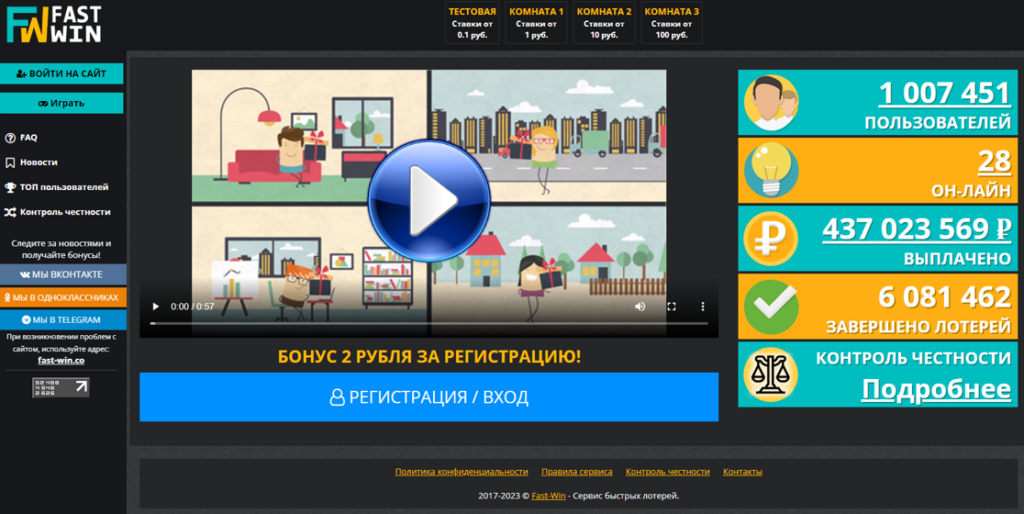1024x514 pixels.
Task: Open FAQ in the sidebar
Action: 29,138
